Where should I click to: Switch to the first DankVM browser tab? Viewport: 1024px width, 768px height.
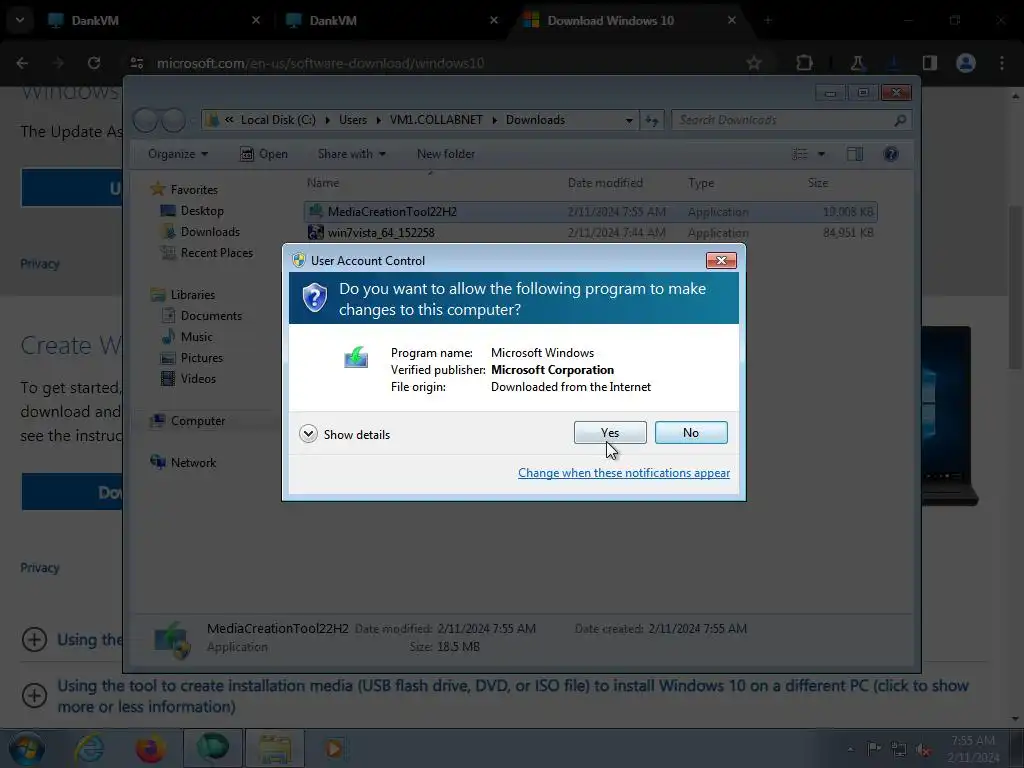[153, 20]
